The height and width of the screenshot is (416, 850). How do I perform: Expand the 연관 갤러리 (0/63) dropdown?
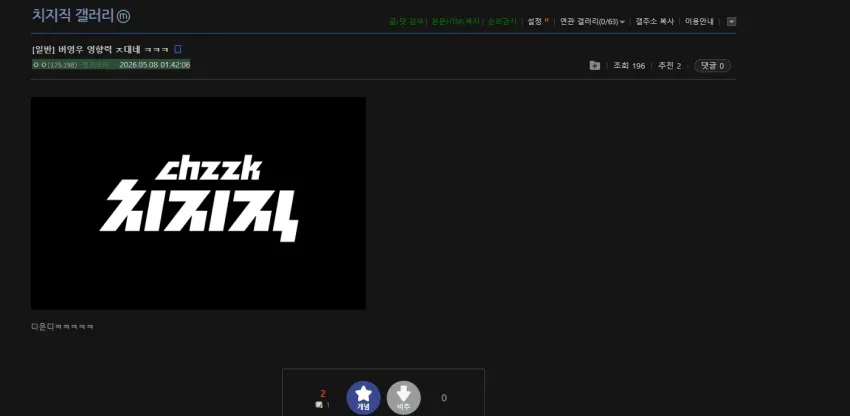coord(592,22)
